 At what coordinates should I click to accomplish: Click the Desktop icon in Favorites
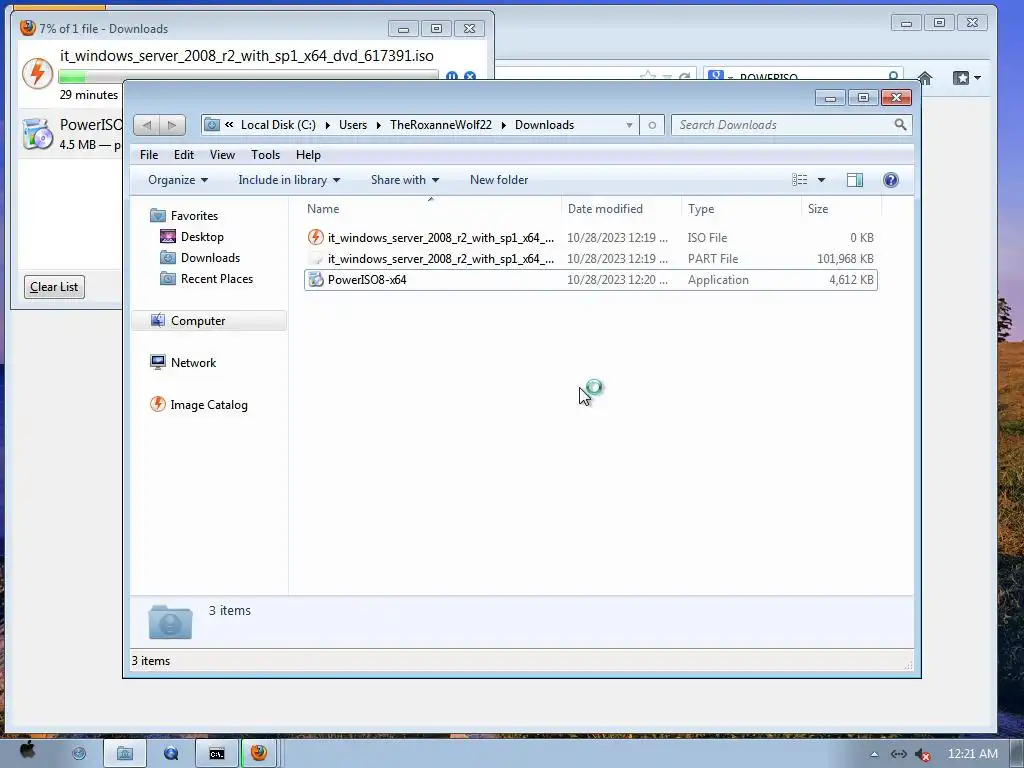point(168,236)
